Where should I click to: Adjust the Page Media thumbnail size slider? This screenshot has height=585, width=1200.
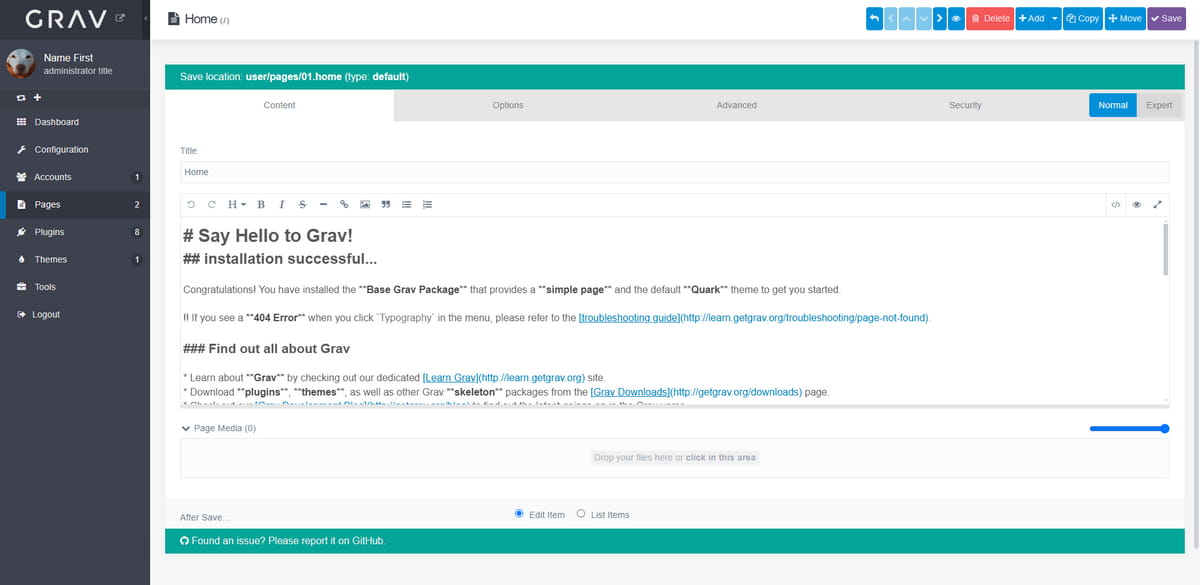[1129, 428]
